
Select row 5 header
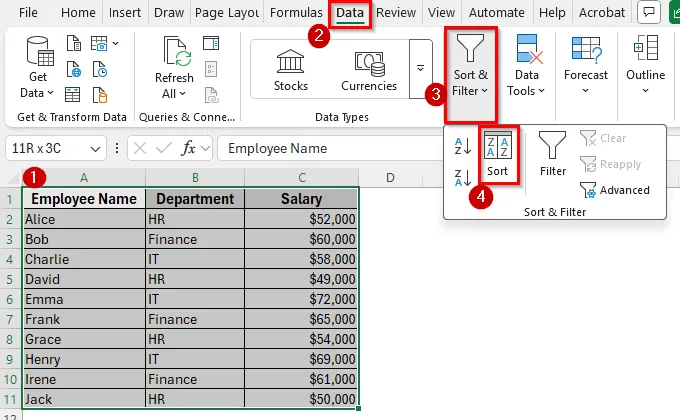(x=10, y=279)
